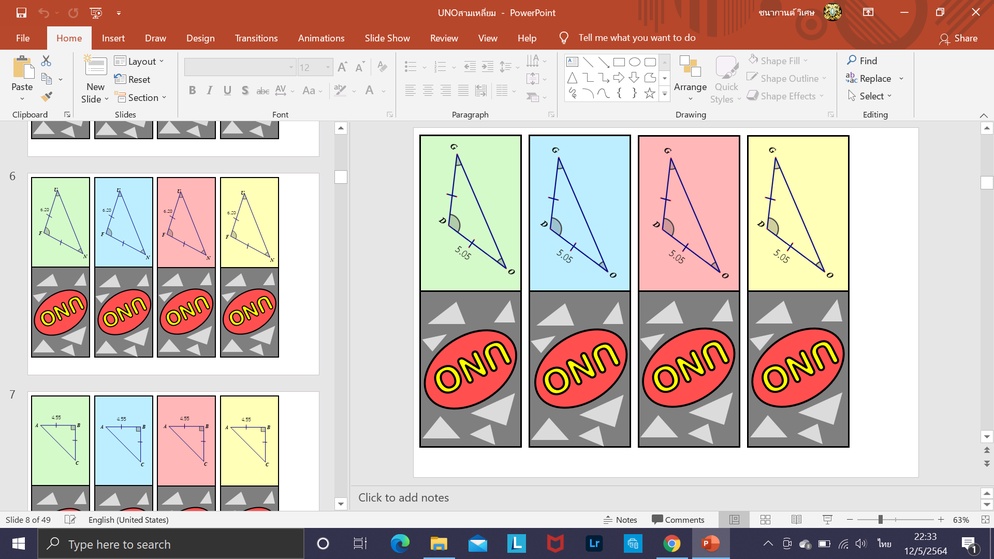Toggle text Shadow formatting
994x559 pixels.
pos(245,91)
